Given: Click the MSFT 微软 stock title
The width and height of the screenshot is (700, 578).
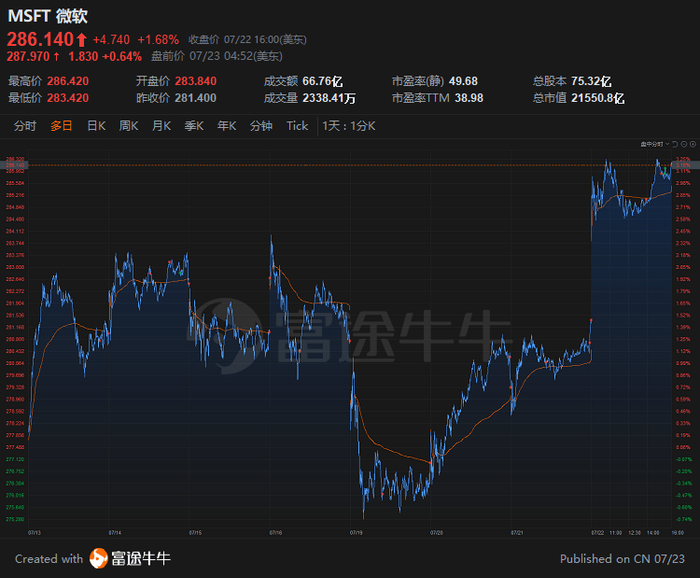Looking at the screenshot, I should (48, 16).
